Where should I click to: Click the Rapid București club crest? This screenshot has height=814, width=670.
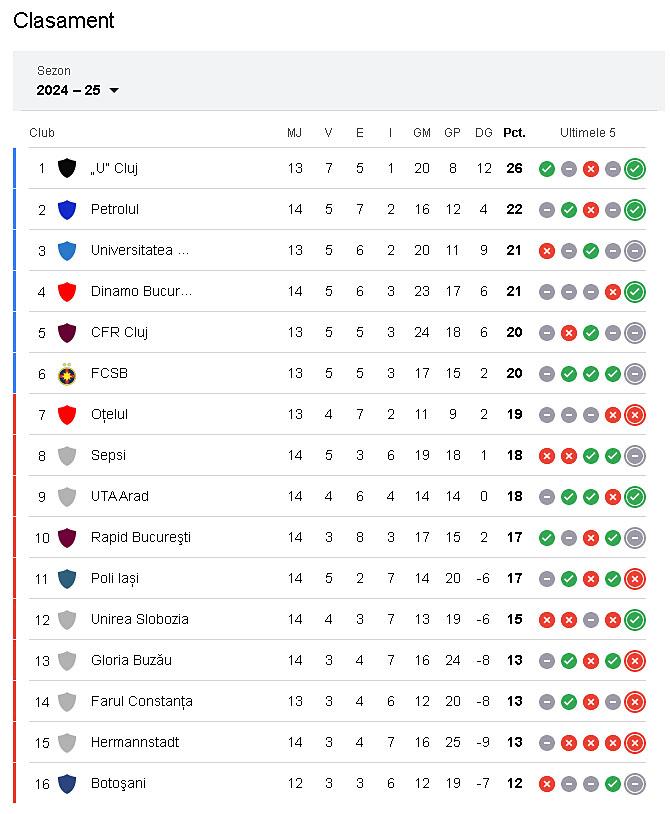coord(67,537)
